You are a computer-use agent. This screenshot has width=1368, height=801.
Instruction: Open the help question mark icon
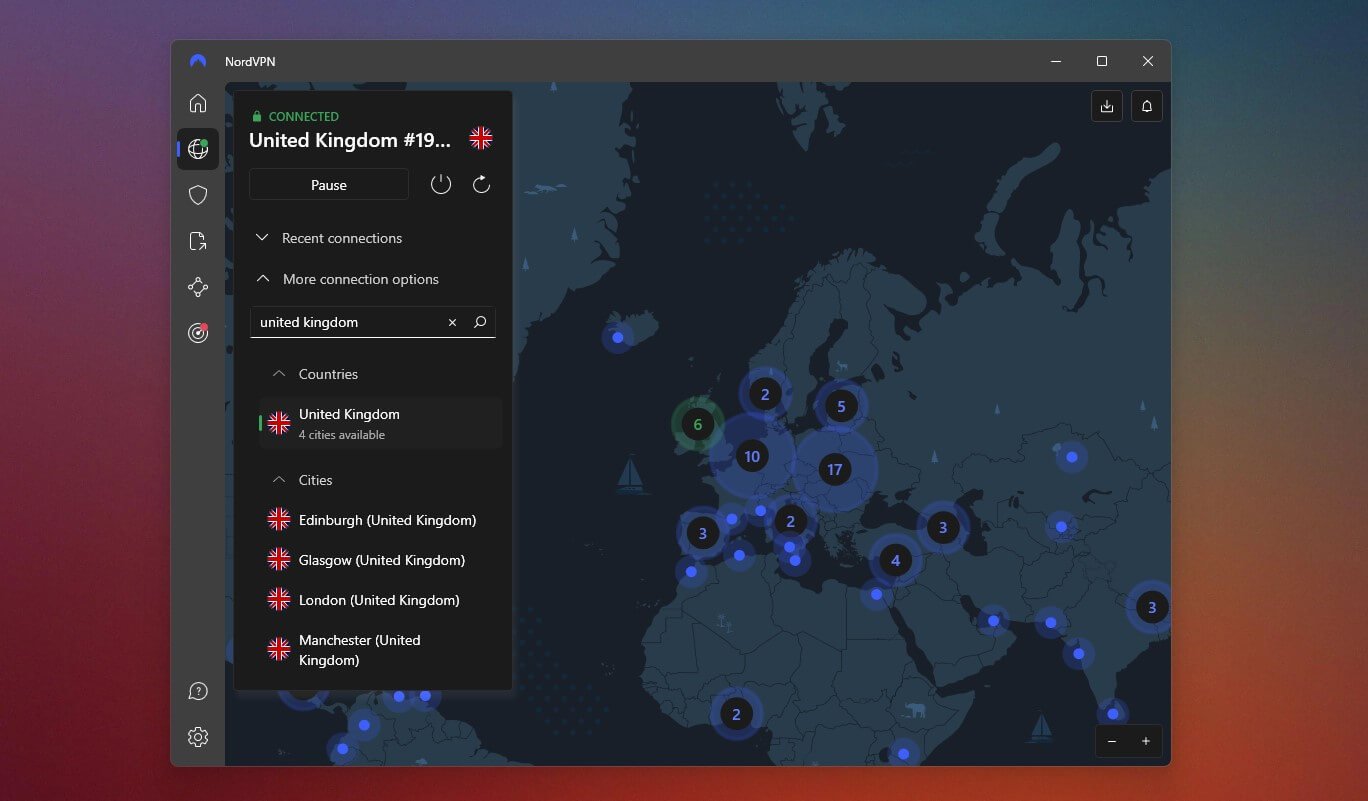pyautogui.click(x=198, y=691)
